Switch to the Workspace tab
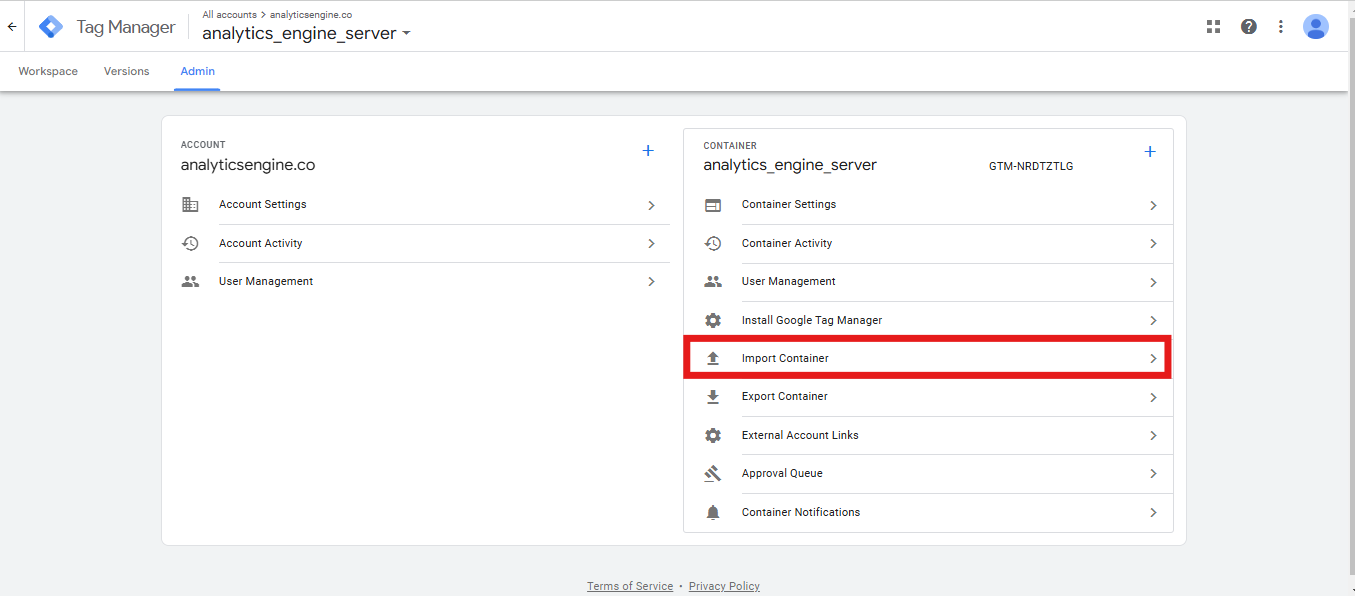 pos(48,71)
